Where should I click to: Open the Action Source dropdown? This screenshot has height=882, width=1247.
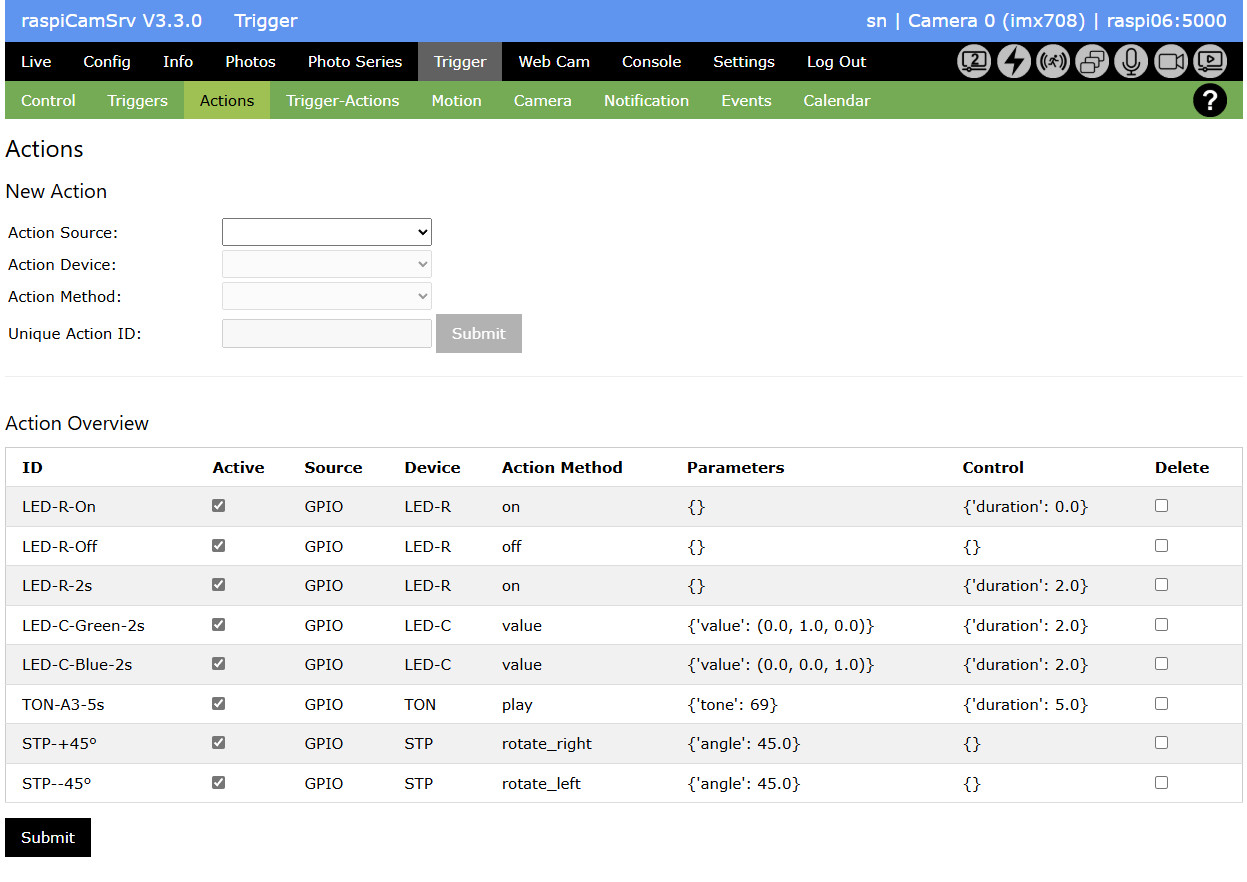coord(326,232)
